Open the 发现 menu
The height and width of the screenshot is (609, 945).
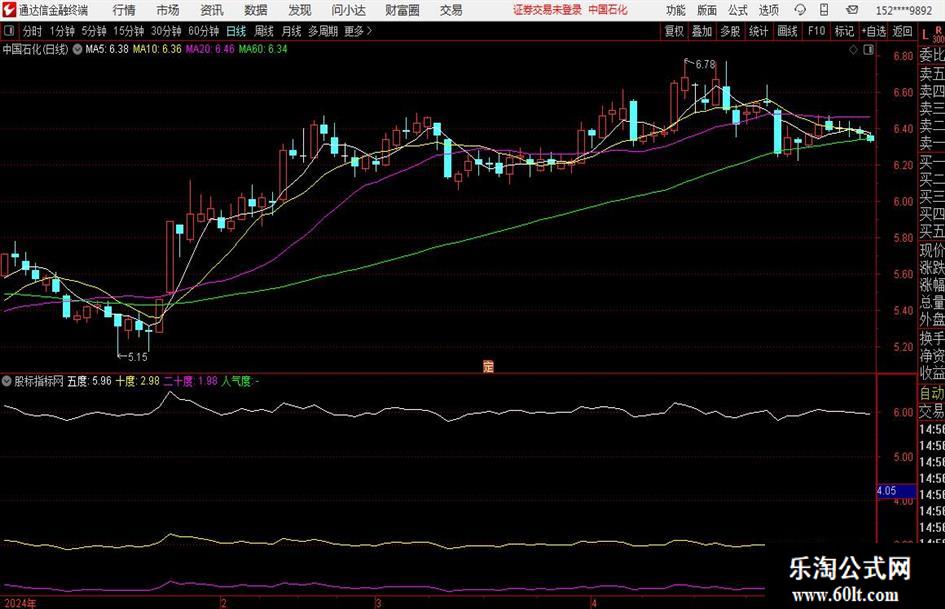(x=300, y=10)
